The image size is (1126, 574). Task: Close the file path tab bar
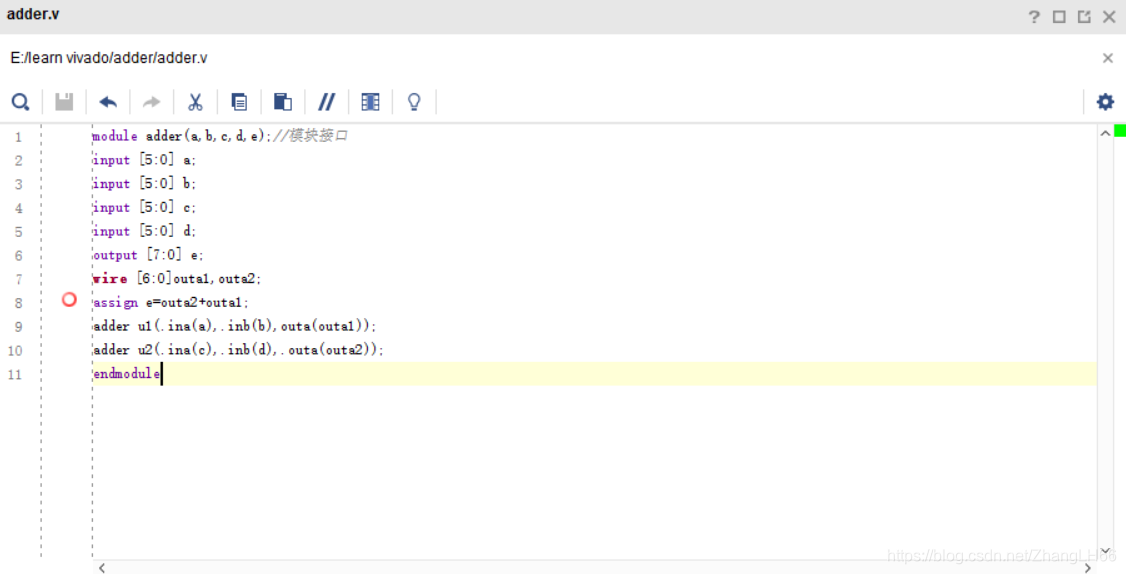coord(1107,58)
